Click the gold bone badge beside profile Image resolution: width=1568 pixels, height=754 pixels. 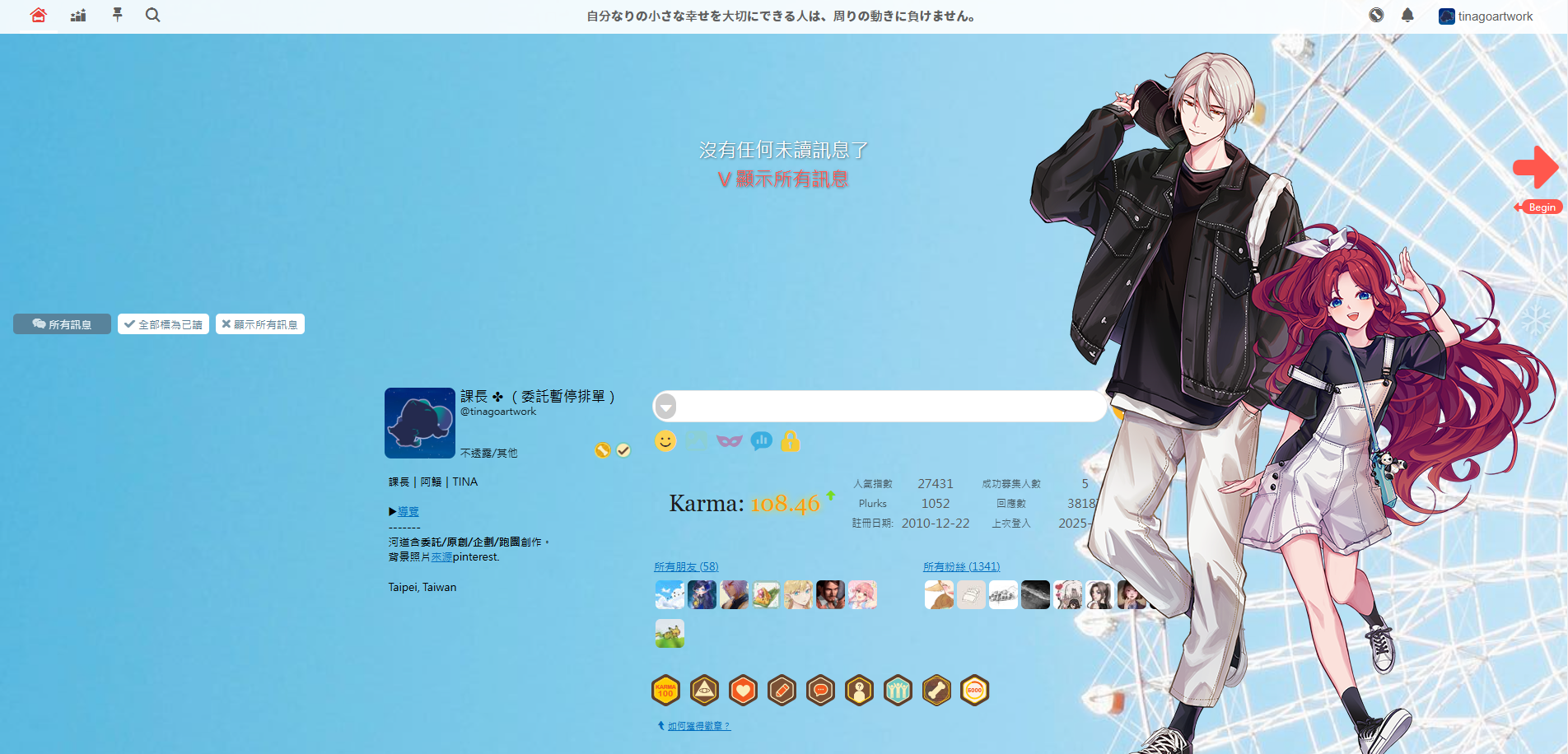tap(603, 450)
